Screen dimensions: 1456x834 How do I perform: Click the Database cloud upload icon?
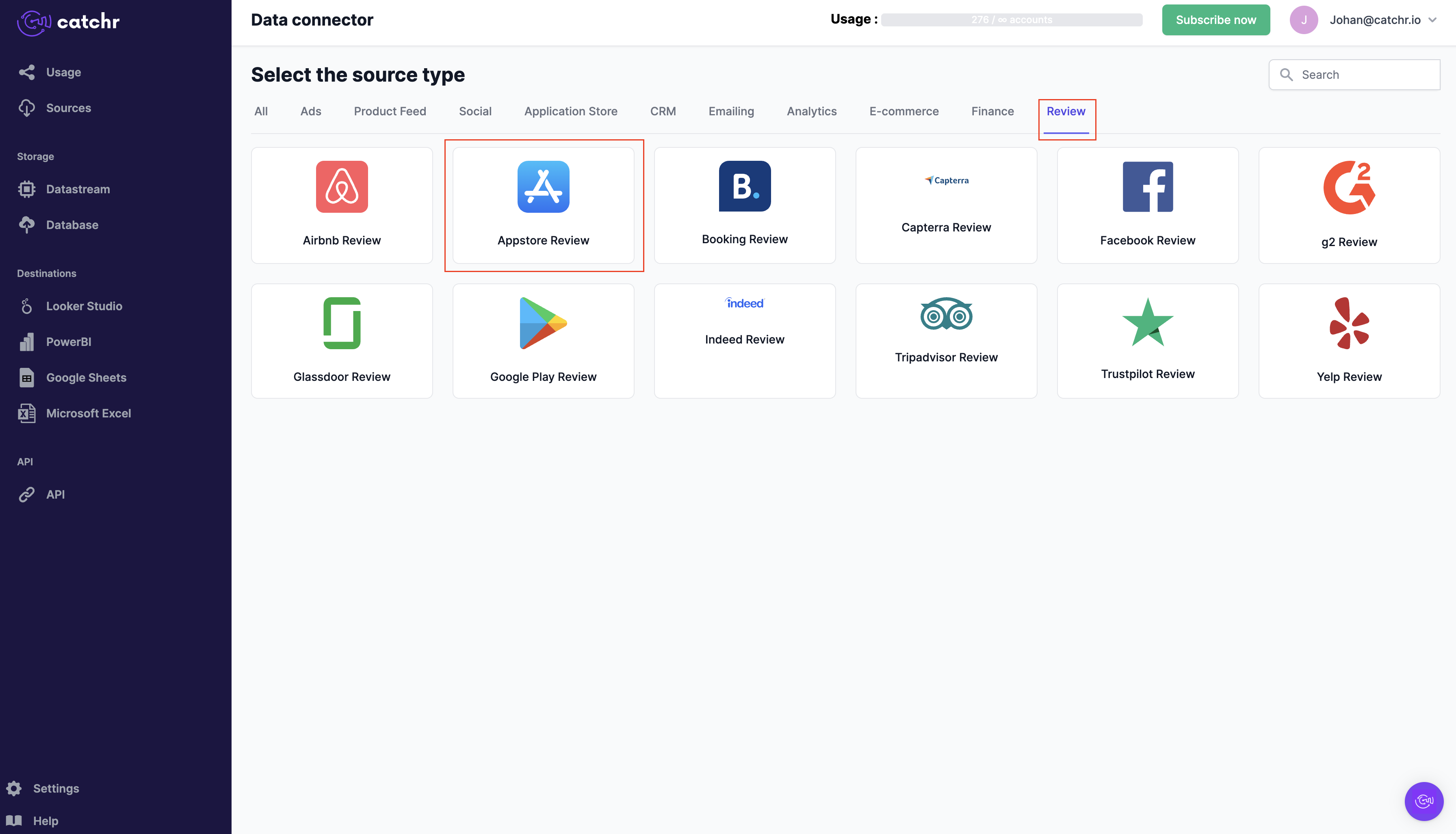click(x=27, y=225)
